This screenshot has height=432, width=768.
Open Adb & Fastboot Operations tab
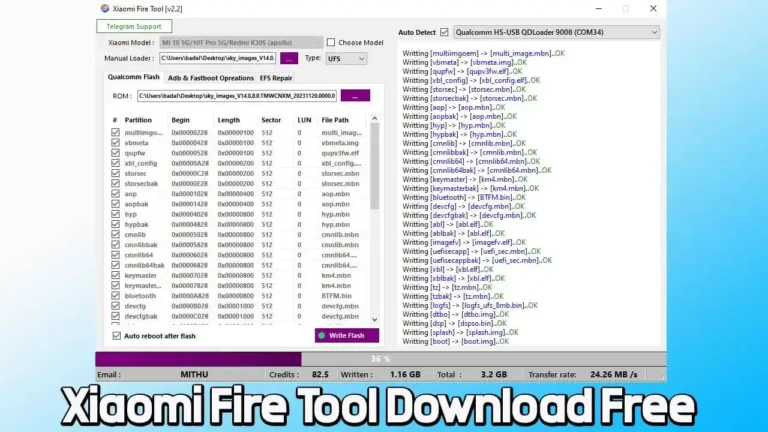click(x=211, y=78)
